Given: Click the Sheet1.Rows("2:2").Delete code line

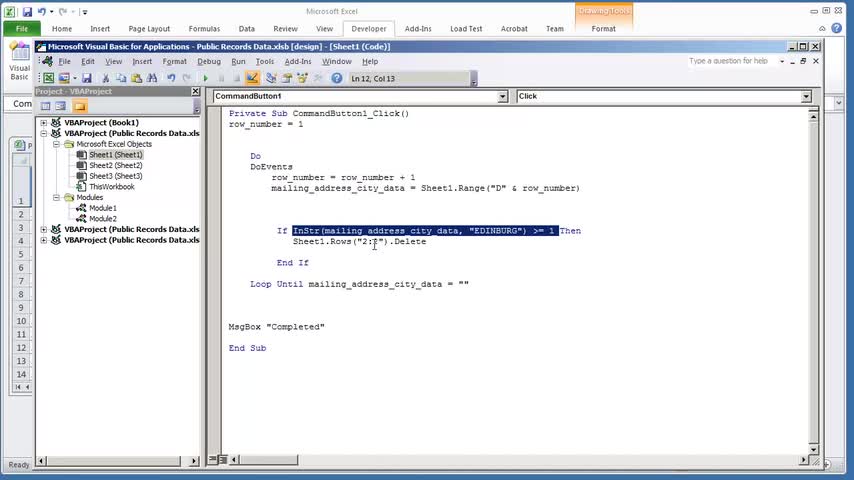Looking at the screenshot, I should (359, 241).
